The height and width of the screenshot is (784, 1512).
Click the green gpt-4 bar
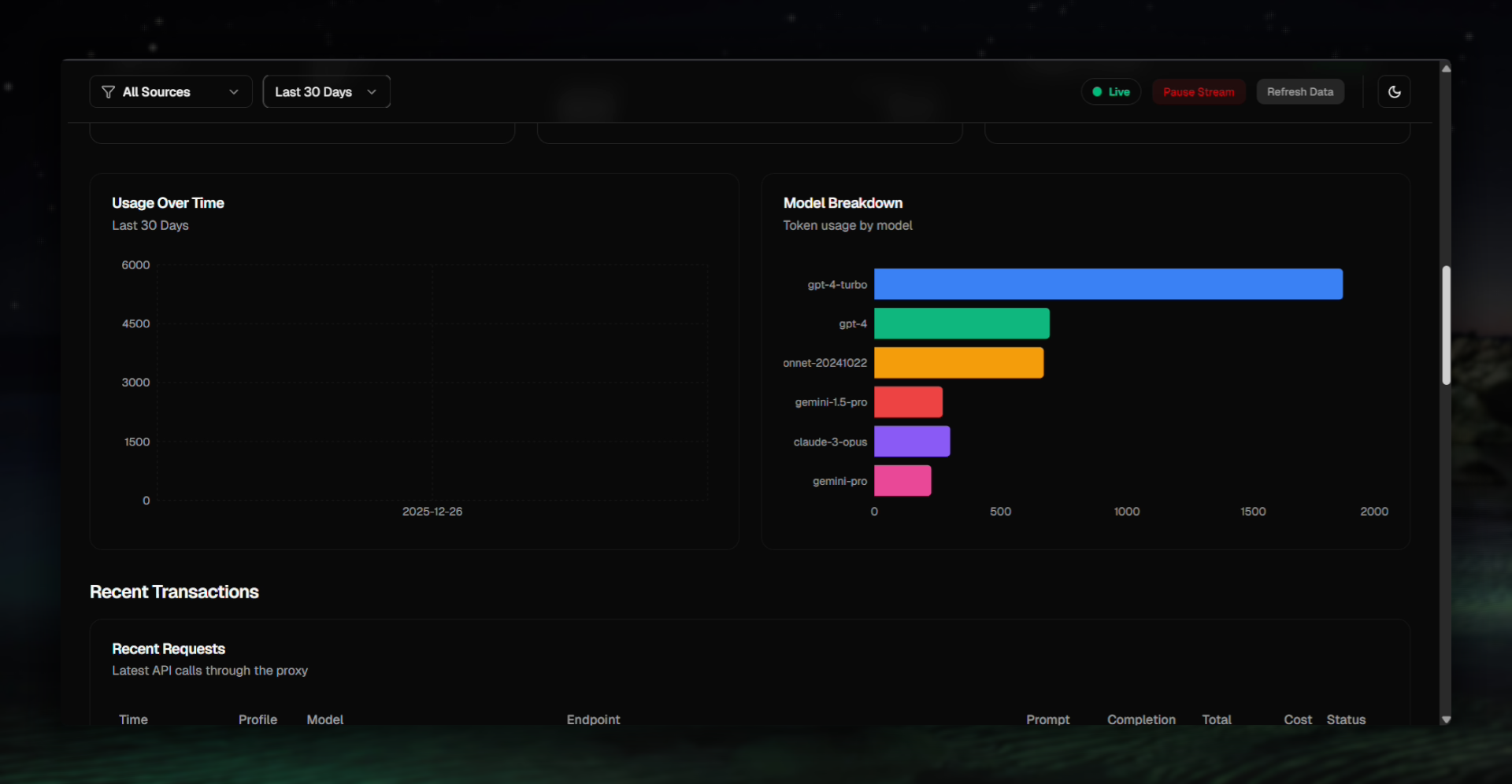tap(961, 324)
